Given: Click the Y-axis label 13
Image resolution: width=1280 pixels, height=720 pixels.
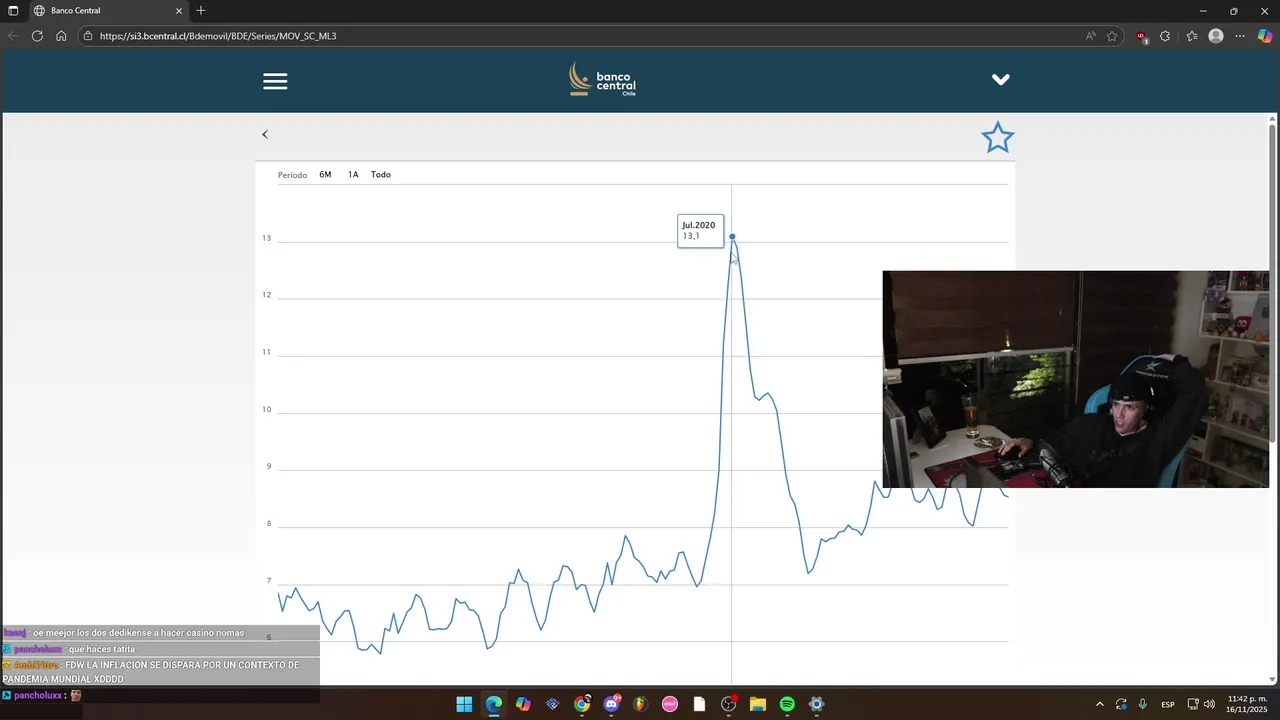Looking at the screenshot, I should point(267,238).
